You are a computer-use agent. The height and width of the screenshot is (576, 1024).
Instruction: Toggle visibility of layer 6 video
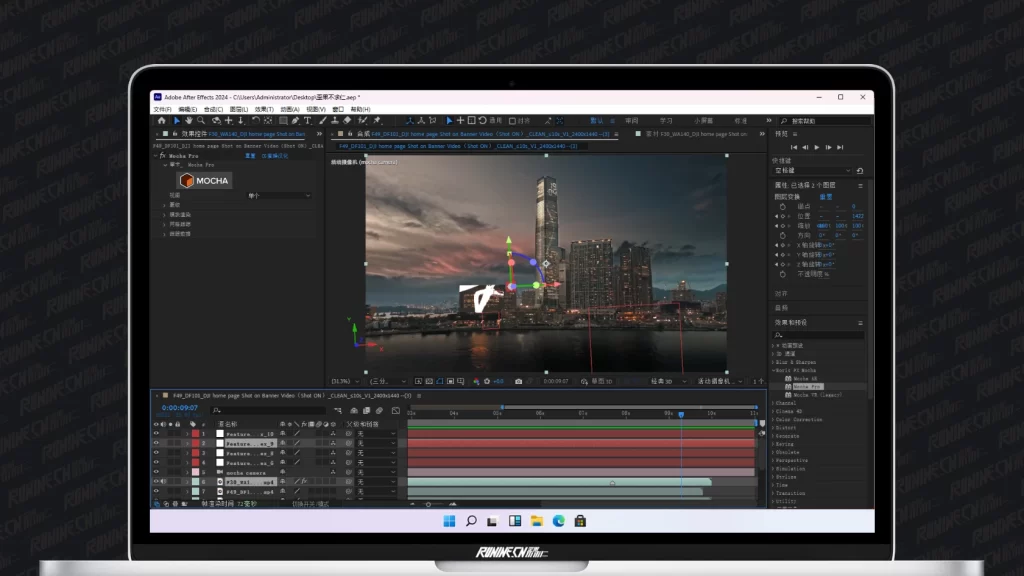click(x=156, y=481)
